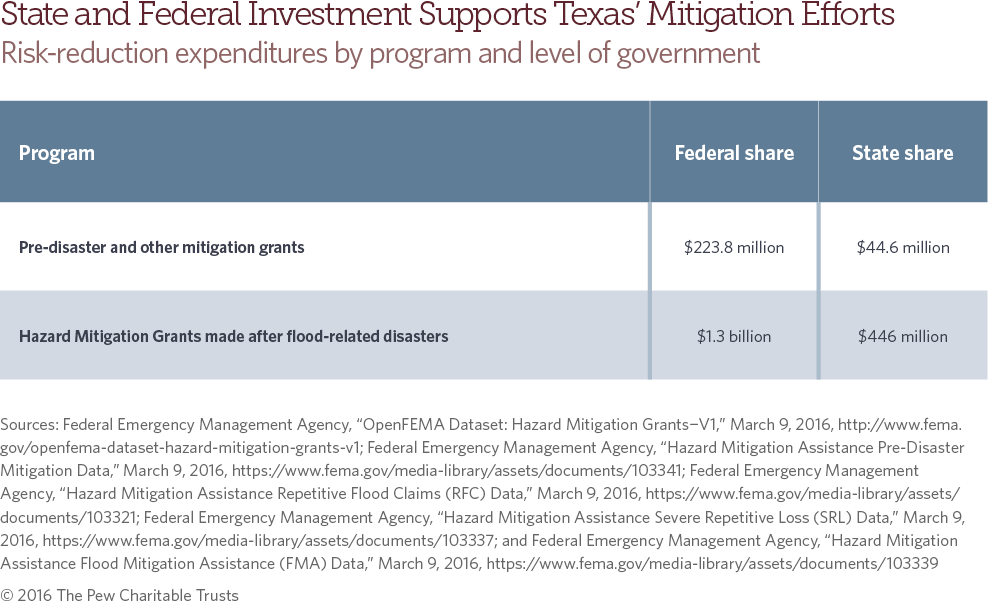Select the Program column header
Image resolution: width=990 pixels, height=604 pixels.
coord(57,153)
